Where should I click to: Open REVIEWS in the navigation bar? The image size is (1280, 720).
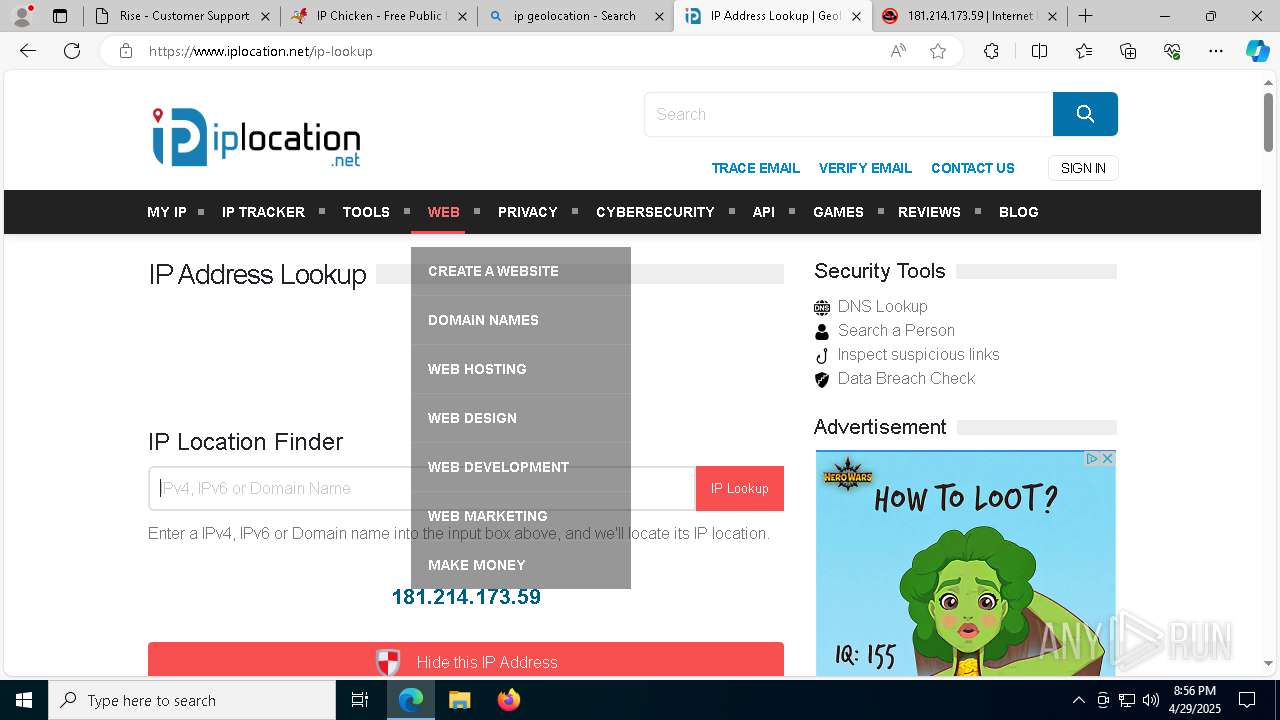929,212
